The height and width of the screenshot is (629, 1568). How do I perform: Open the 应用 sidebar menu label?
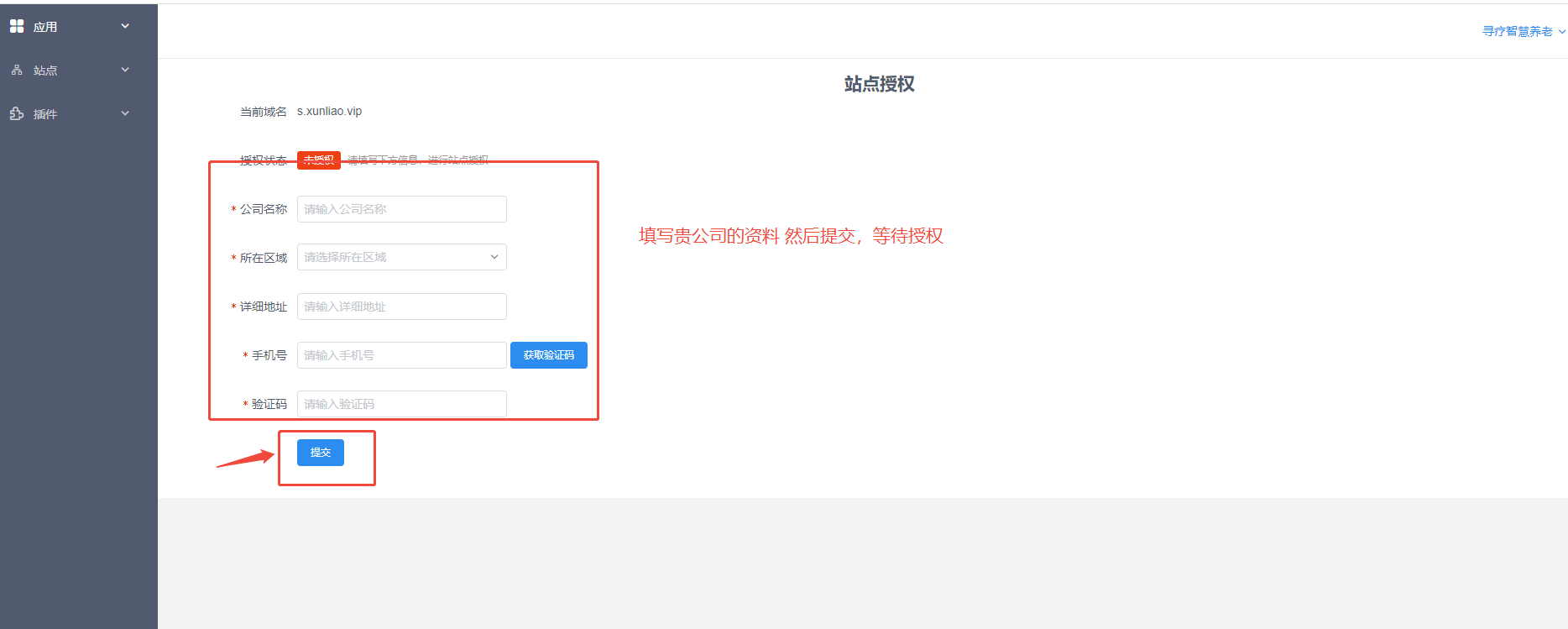(45, 27)
